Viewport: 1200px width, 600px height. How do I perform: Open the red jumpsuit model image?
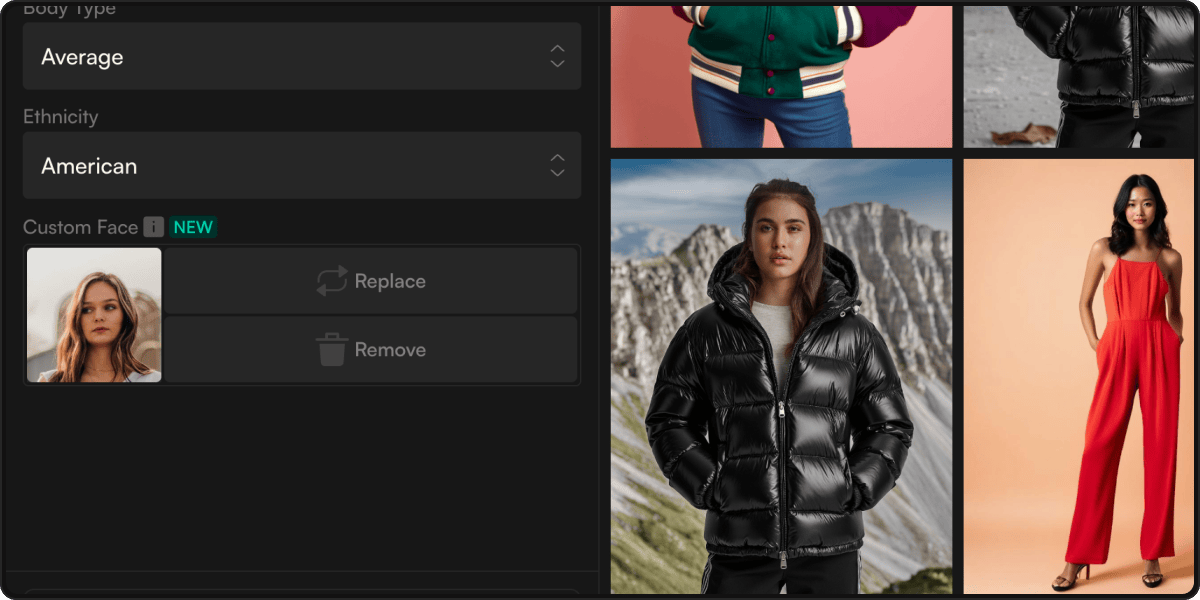coord(1078,376)
